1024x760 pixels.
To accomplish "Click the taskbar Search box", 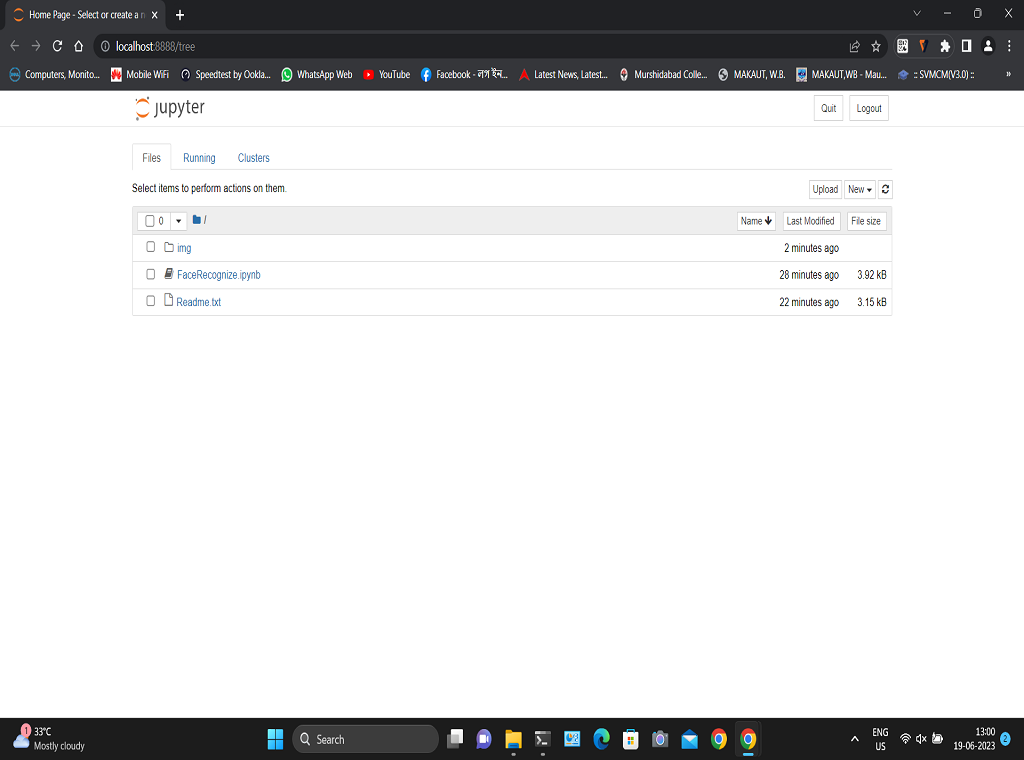I will [366, 739].
